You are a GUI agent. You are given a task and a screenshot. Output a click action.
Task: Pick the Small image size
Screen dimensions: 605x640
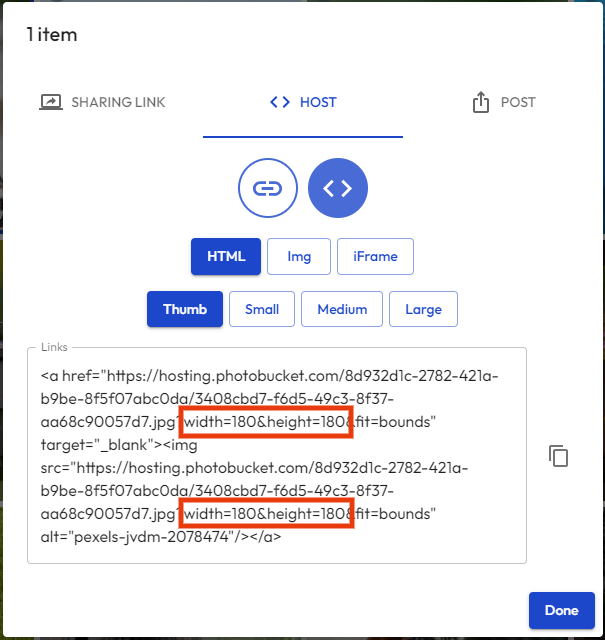[262, 309]
